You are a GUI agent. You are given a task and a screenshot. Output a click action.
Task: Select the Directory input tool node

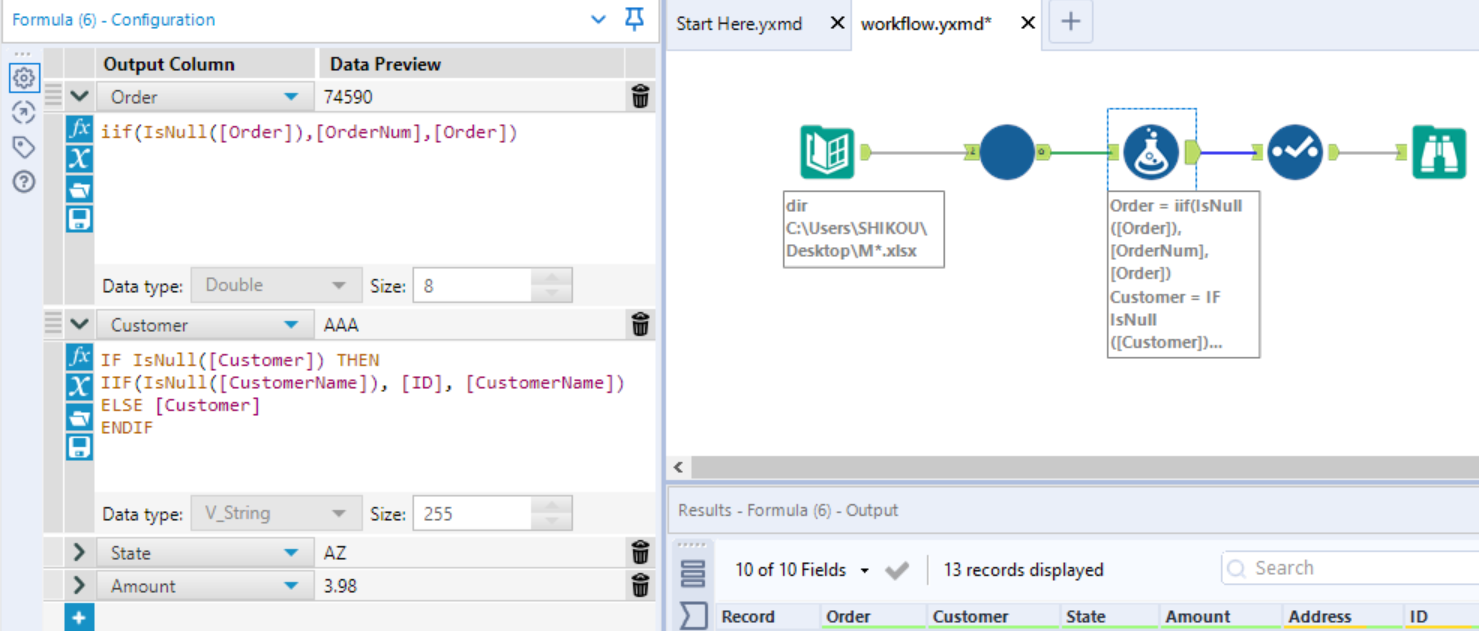pyautogui.click(x=827, y=152)
